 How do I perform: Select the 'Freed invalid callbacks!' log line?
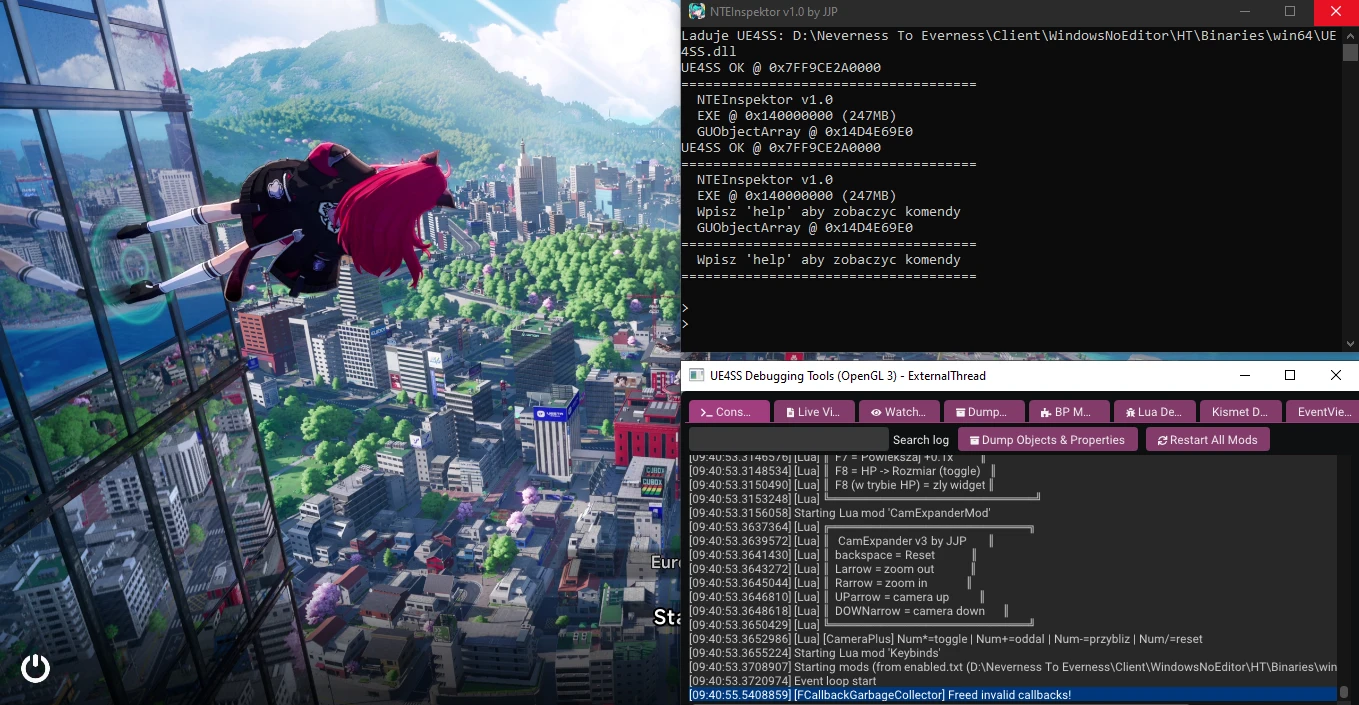[1012, 695]
